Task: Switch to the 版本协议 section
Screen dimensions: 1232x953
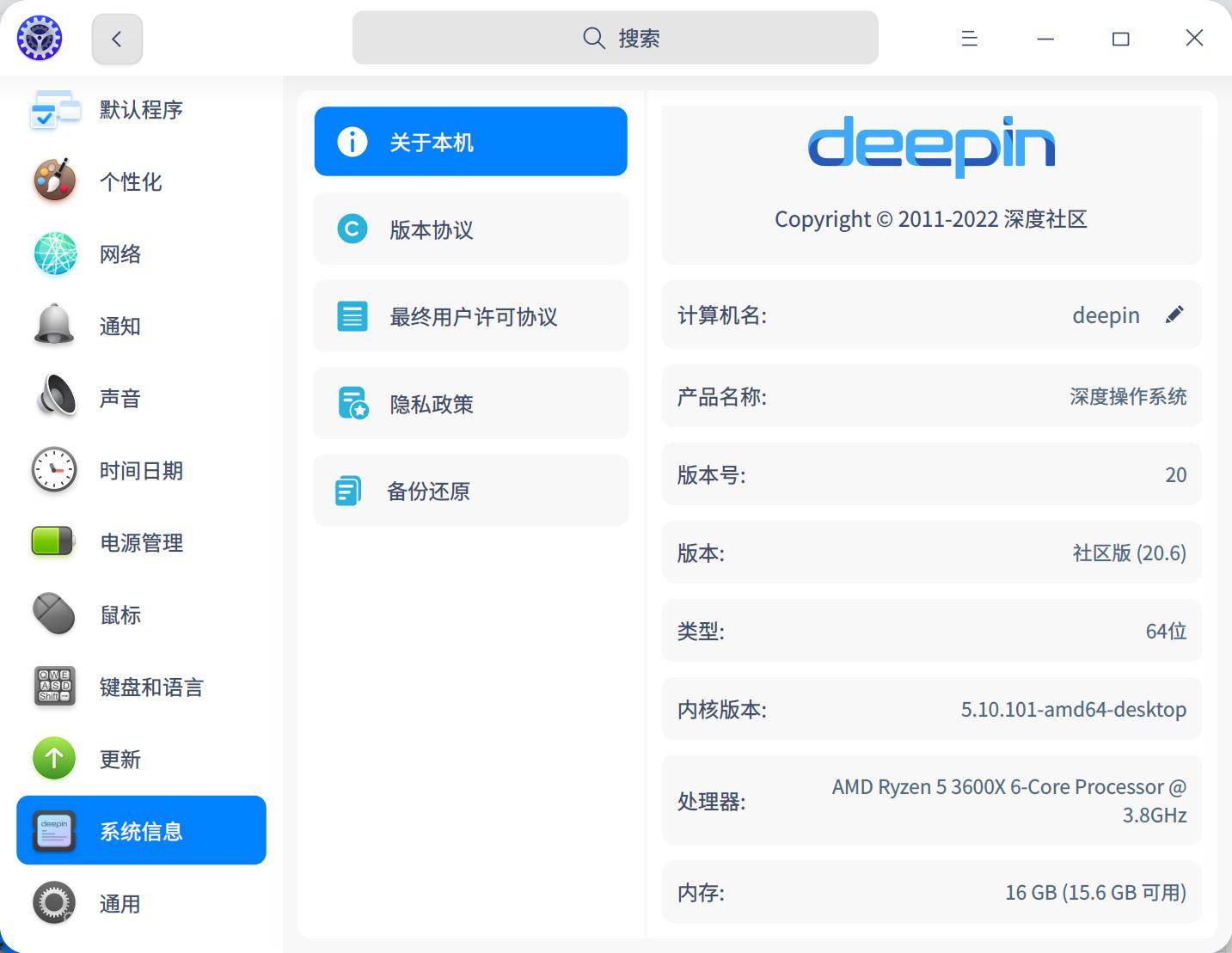Action: (470, 229)
